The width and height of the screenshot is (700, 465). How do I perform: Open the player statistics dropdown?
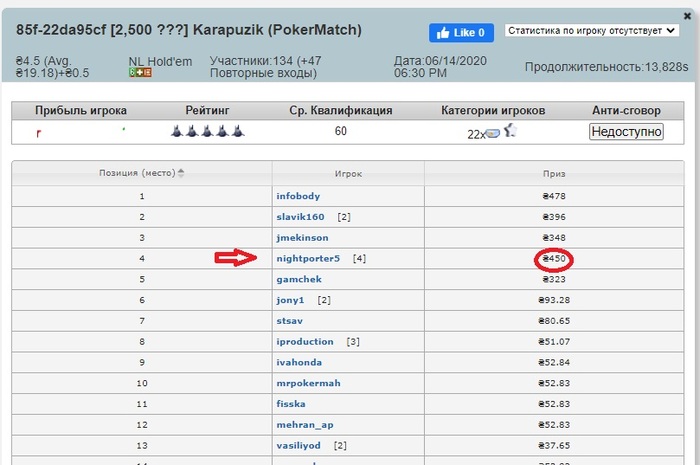click(x=592, y=30)
